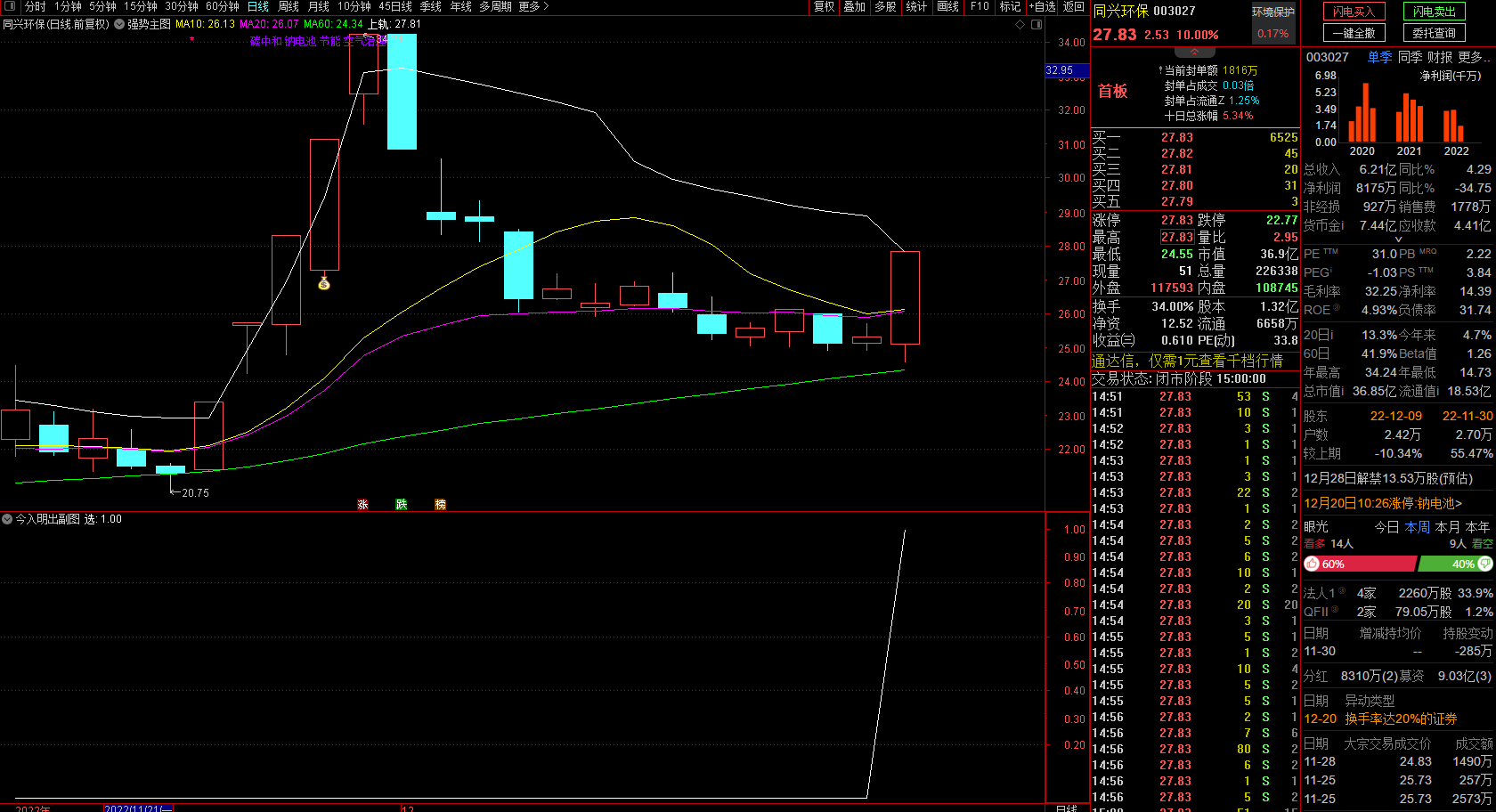Screen dimensions: 1496x812
Task: Open the 强势主图 indicator dropdown arrow
Action: coord(119,24)
